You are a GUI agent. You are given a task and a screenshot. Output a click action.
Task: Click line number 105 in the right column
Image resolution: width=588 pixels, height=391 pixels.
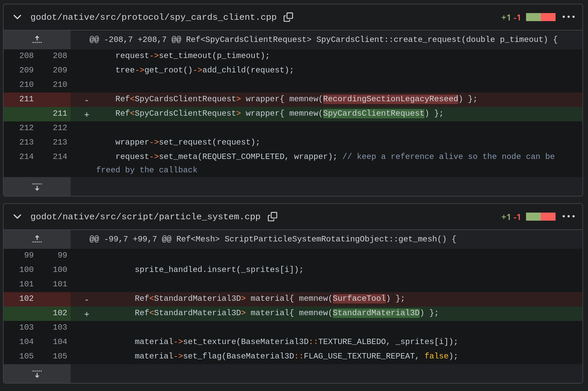click(60, 356)
